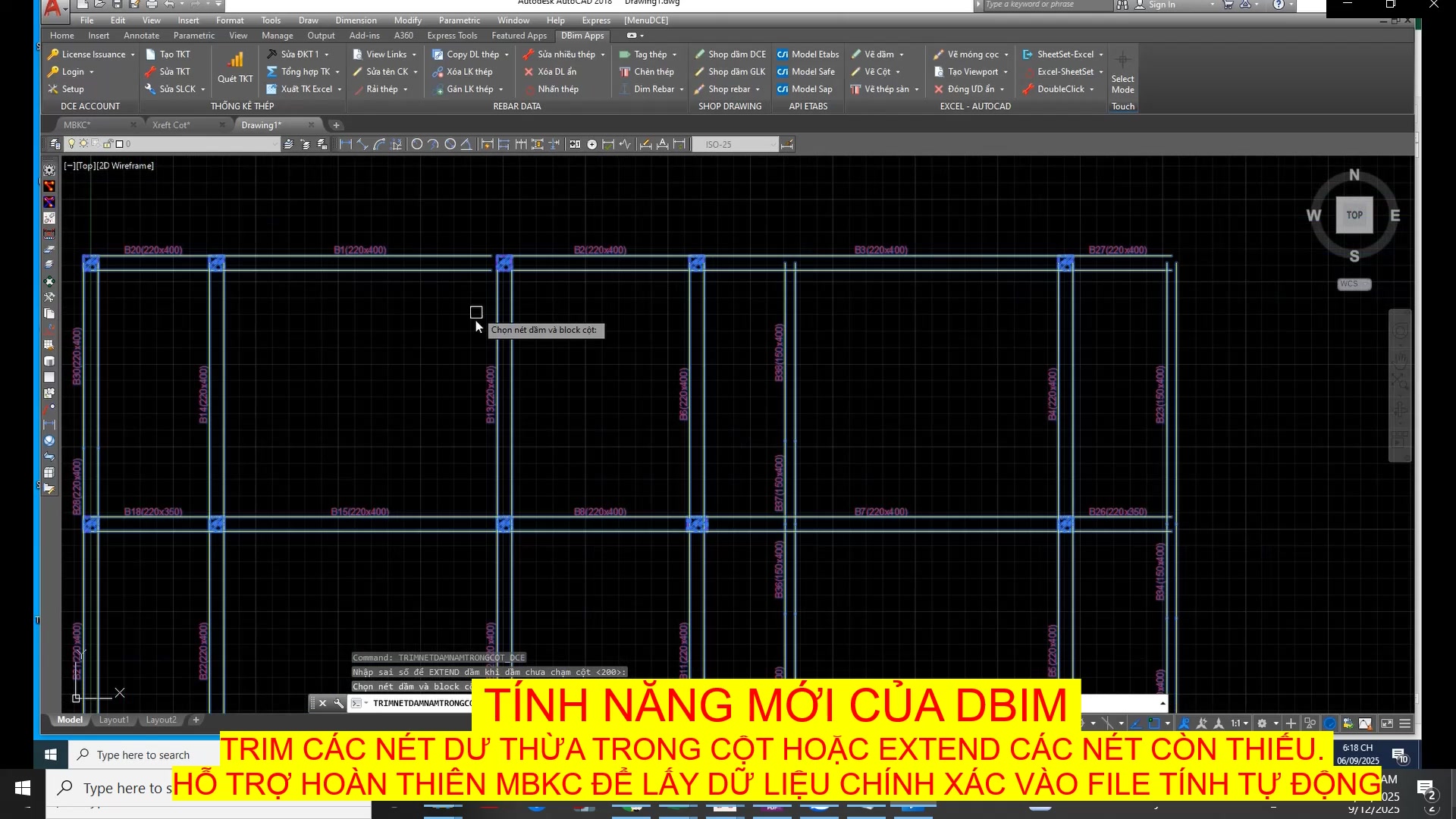Toggle layer 0 on/off lightbulb
This screenshot has width=1456, height=819.
click(71, 144)
